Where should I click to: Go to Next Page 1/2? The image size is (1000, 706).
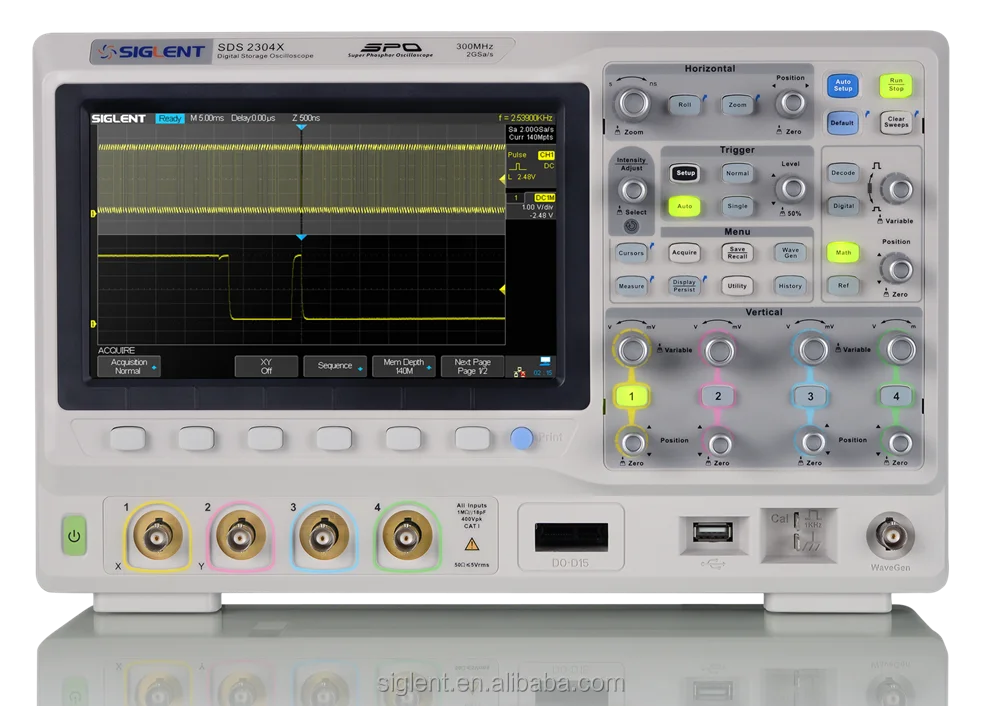click(x=473, y=366)
